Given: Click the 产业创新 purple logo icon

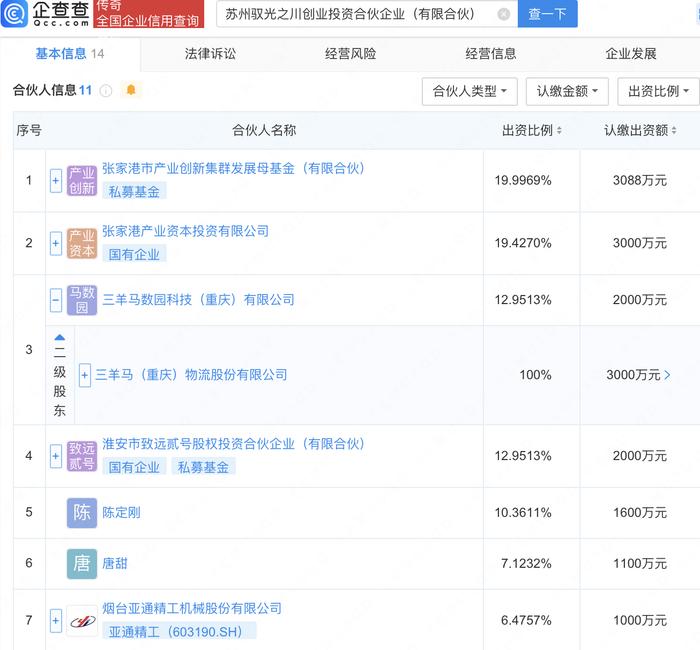Looking at the screenshot, I should (82, 180).
